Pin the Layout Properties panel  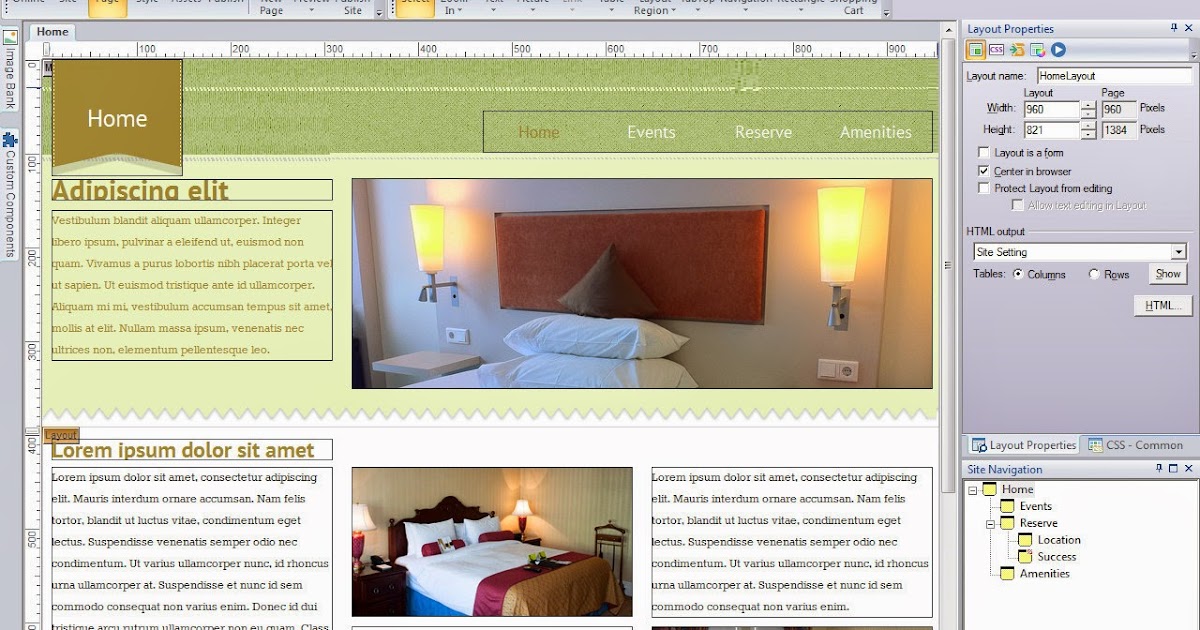pyautogui.click(x=1174, y=29)
